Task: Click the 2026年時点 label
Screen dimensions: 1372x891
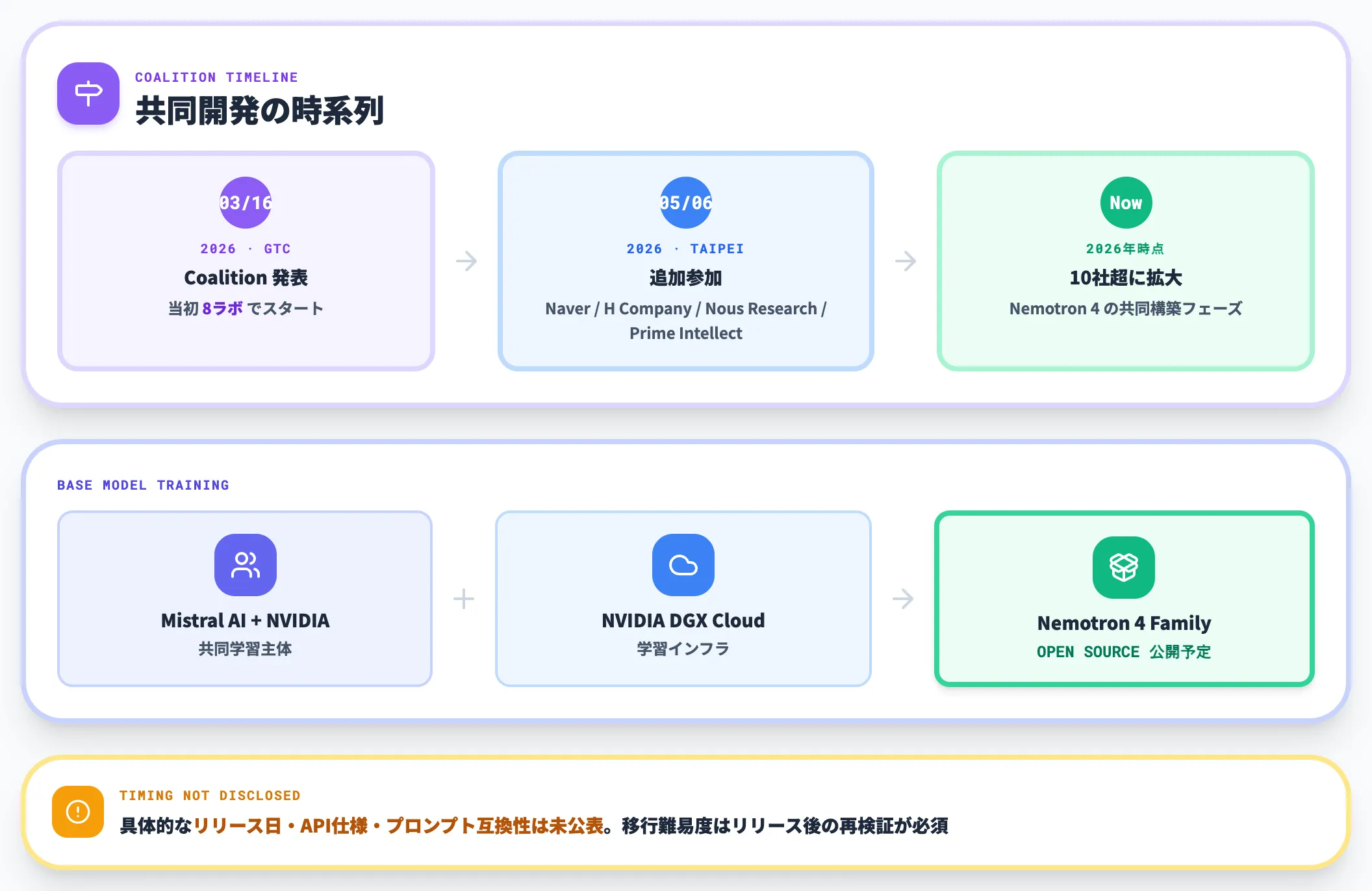Action: [1125, 249]
